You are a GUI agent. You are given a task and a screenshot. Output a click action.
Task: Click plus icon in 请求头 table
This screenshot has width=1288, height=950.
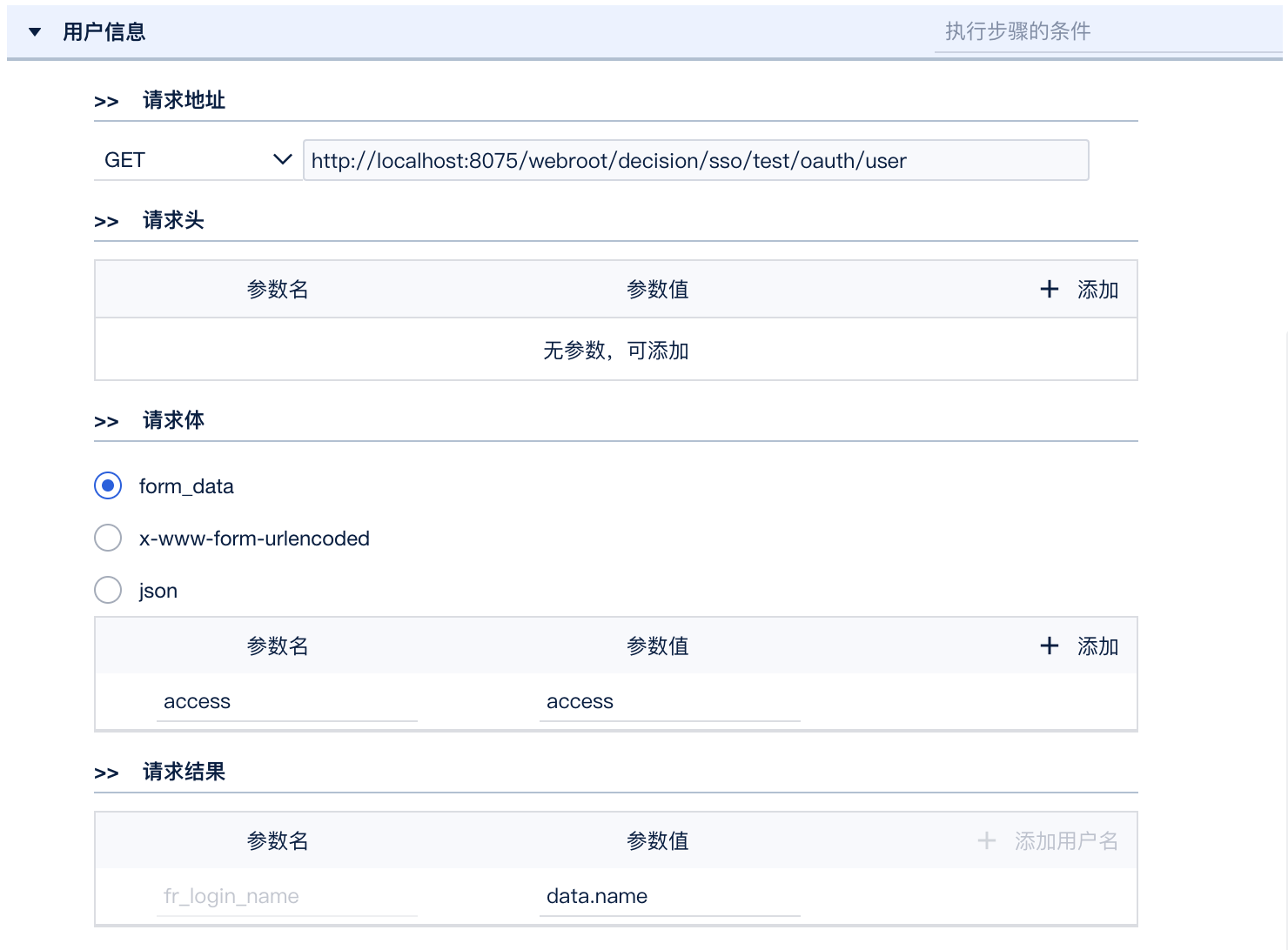click(x=1050, y=289)
